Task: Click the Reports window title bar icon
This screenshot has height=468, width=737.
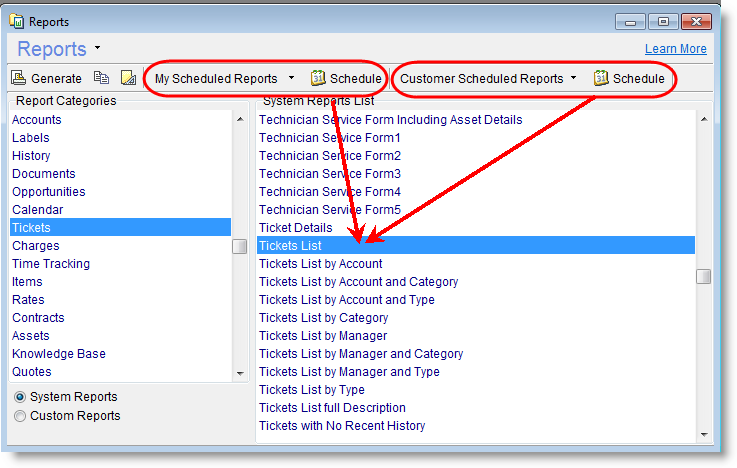Action: click(16, 20)
